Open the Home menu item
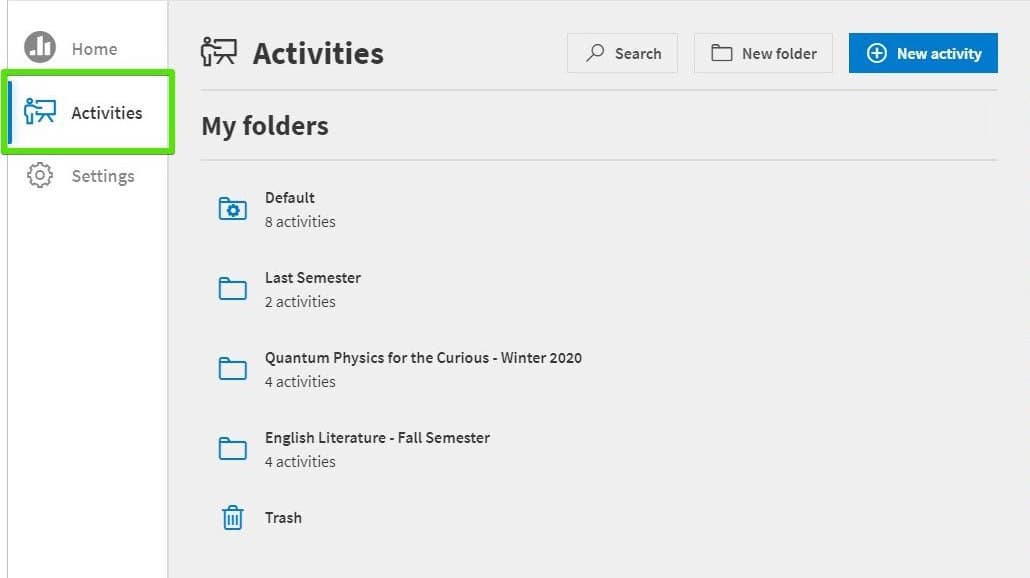The height and width of the screenshot is (578, 1030). [94, 49]
